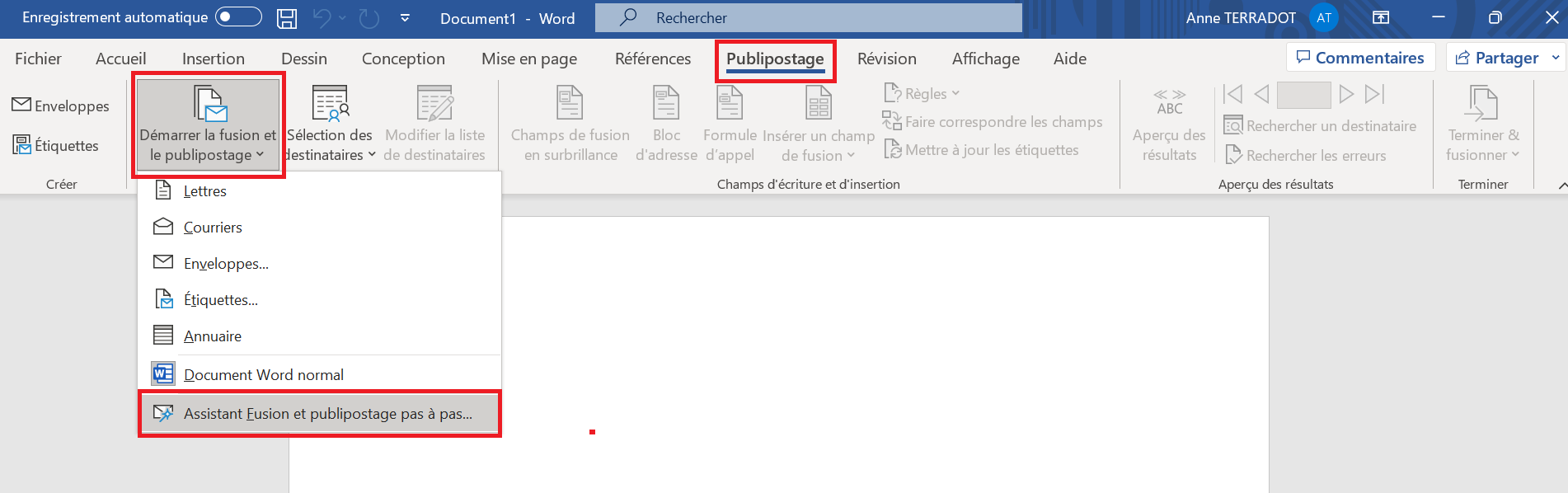The image size is (1568, 493).
Task: Click the Étiquettes icon in Créer group
Action: [x=21, y=145]
